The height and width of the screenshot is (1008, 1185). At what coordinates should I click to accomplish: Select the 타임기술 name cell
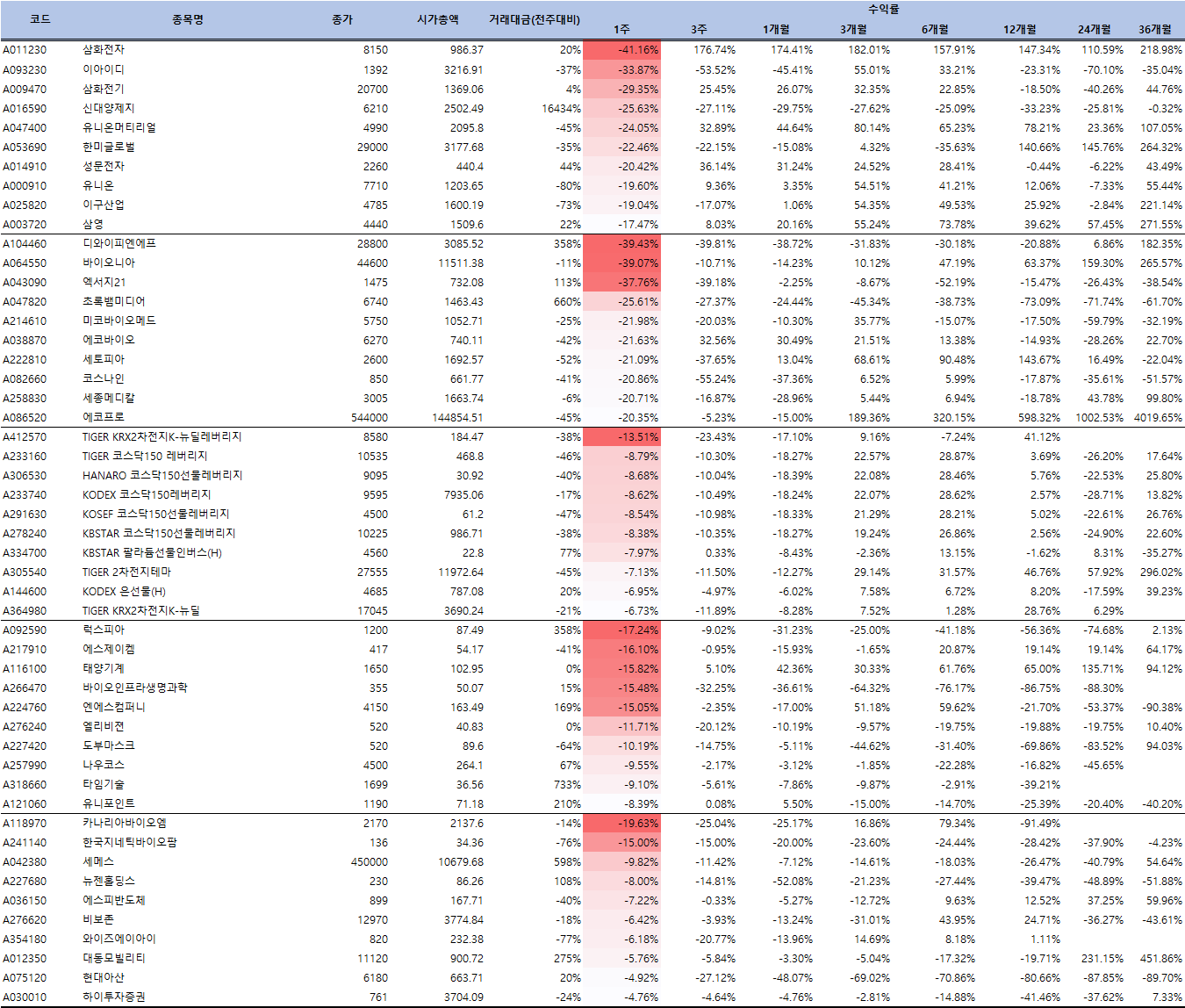(104, 784)
